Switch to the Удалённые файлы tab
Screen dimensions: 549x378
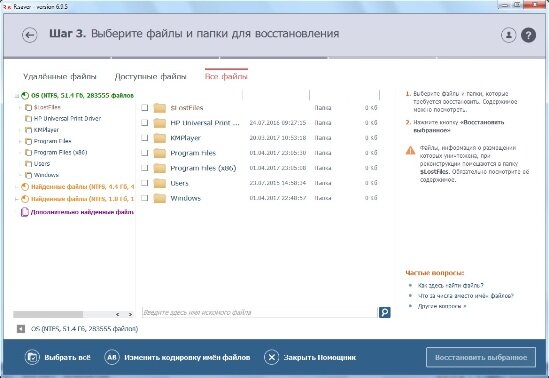tap(60, 76)
